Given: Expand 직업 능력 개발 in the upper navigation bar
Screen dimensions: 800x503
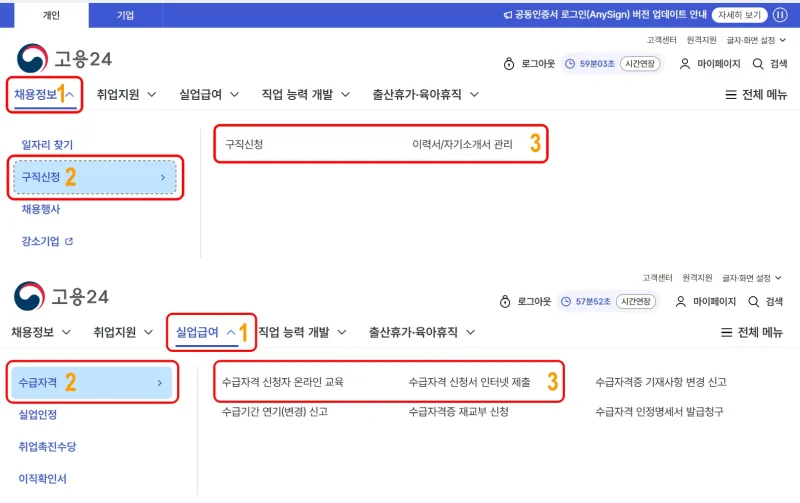Looking at the screenshot, I should [306, 94].
